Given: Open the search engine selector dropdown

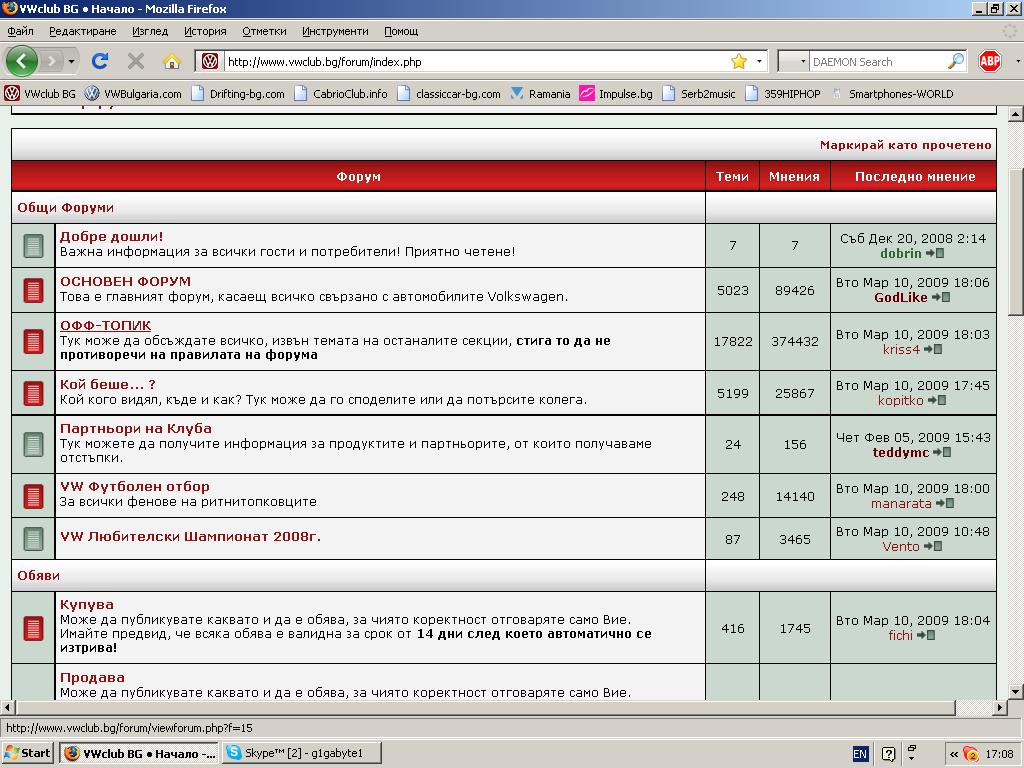Looking at the screenshot, I should click(793, 61).
